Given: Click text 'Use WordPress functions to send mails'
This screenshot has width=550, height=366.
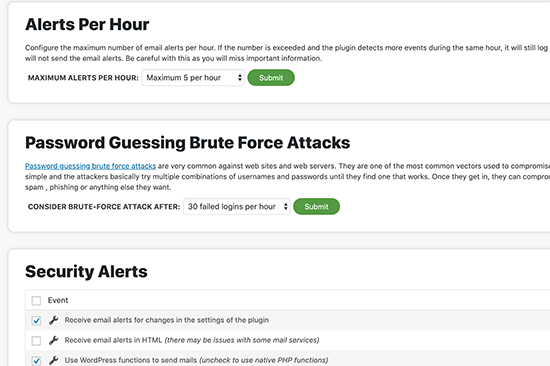Looking at the screenshot, I should point(131,360).
